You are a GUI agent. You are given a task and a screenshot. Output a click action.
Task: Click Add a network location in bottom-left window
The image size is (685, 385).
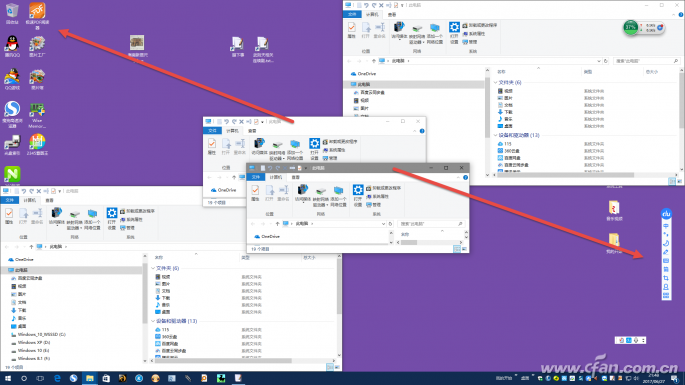(x=92, y=219)
